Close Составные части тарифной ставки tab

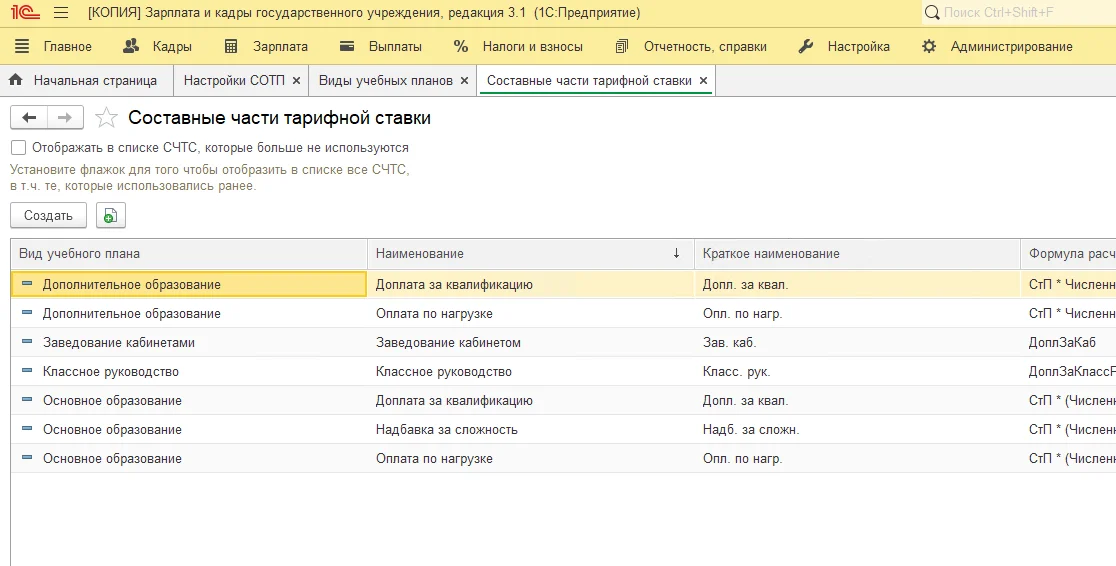[x=703, y=80]
